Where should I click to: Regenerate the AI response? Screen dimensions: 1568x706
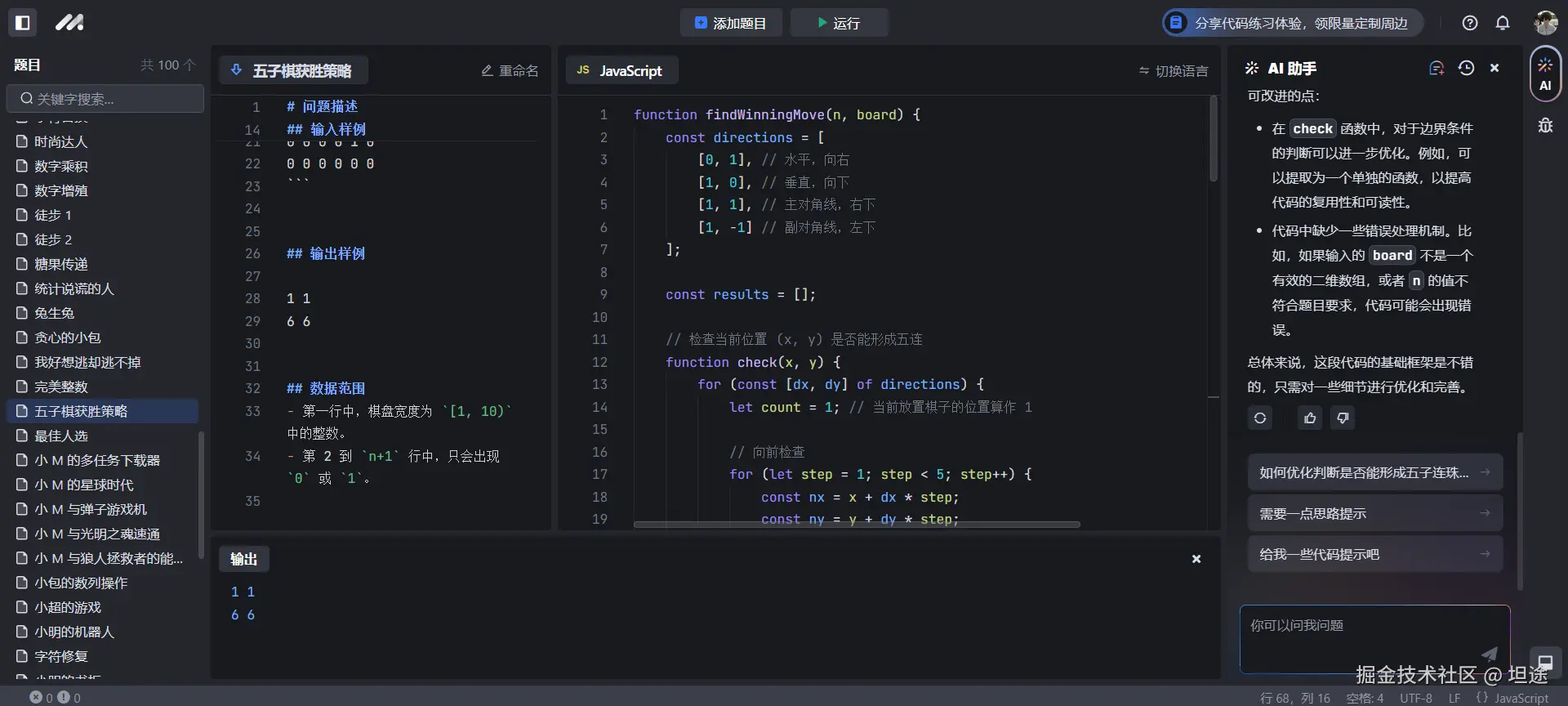[x=1260, y=418]
